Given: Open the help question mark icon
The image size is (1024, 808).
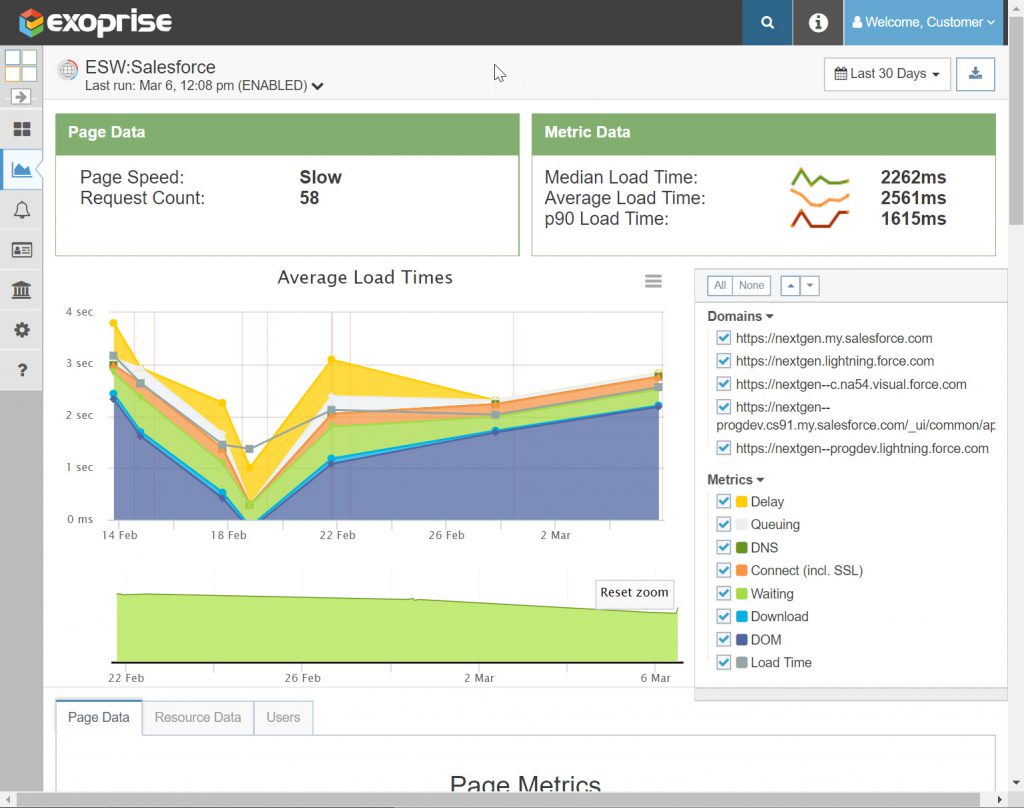Looking at the screenshot, I should [x=22, y=370].
